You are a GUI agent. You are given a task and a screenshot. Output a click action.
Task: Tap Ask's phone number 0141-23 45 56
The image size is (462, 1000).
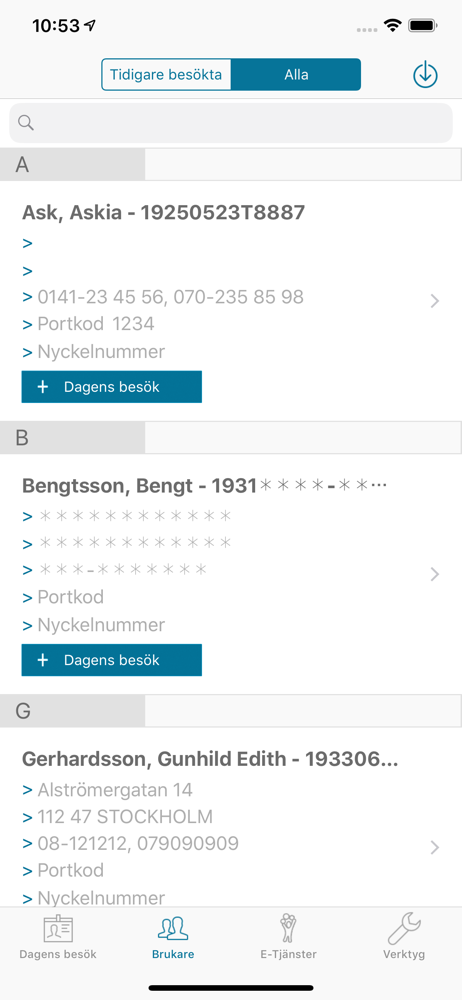pyautogui.click(x=100, y=297)
